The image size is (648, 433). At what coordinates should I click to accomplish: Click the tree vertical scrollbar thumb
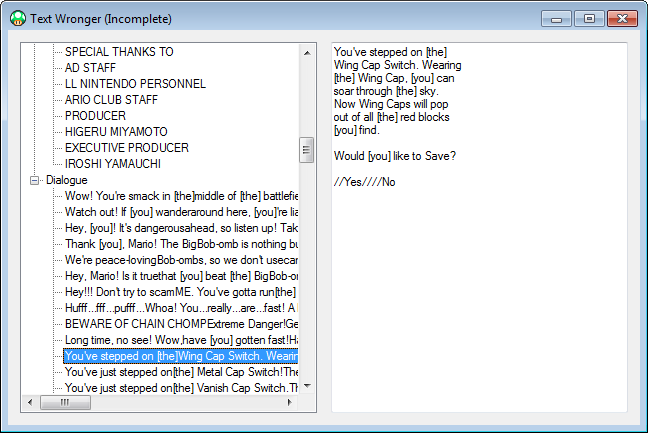pos(306,150)
